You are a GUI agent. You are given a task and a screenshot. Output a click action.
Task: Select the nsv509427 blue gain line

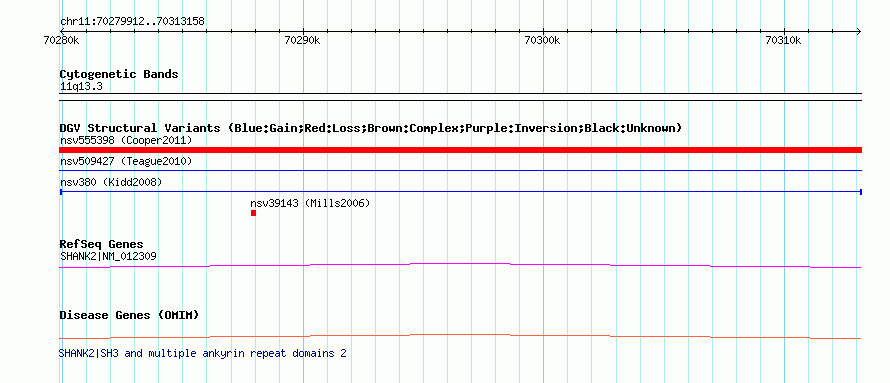(x=460, y=170)
